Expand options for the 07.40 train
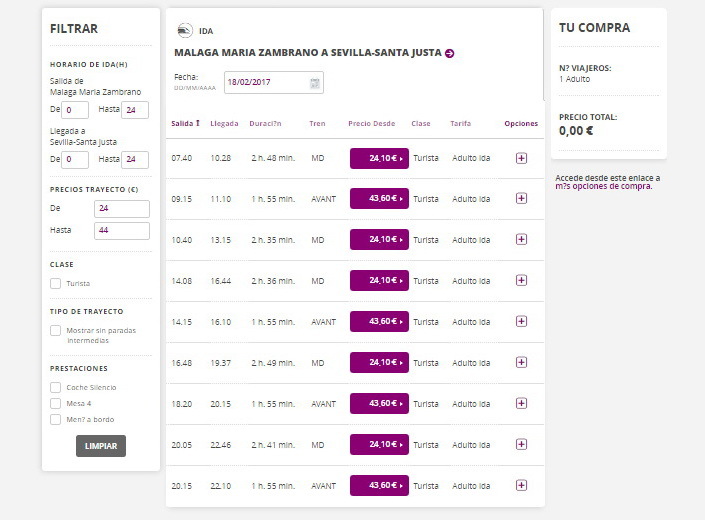The image size is (705, 520). (x=521, y=158)
